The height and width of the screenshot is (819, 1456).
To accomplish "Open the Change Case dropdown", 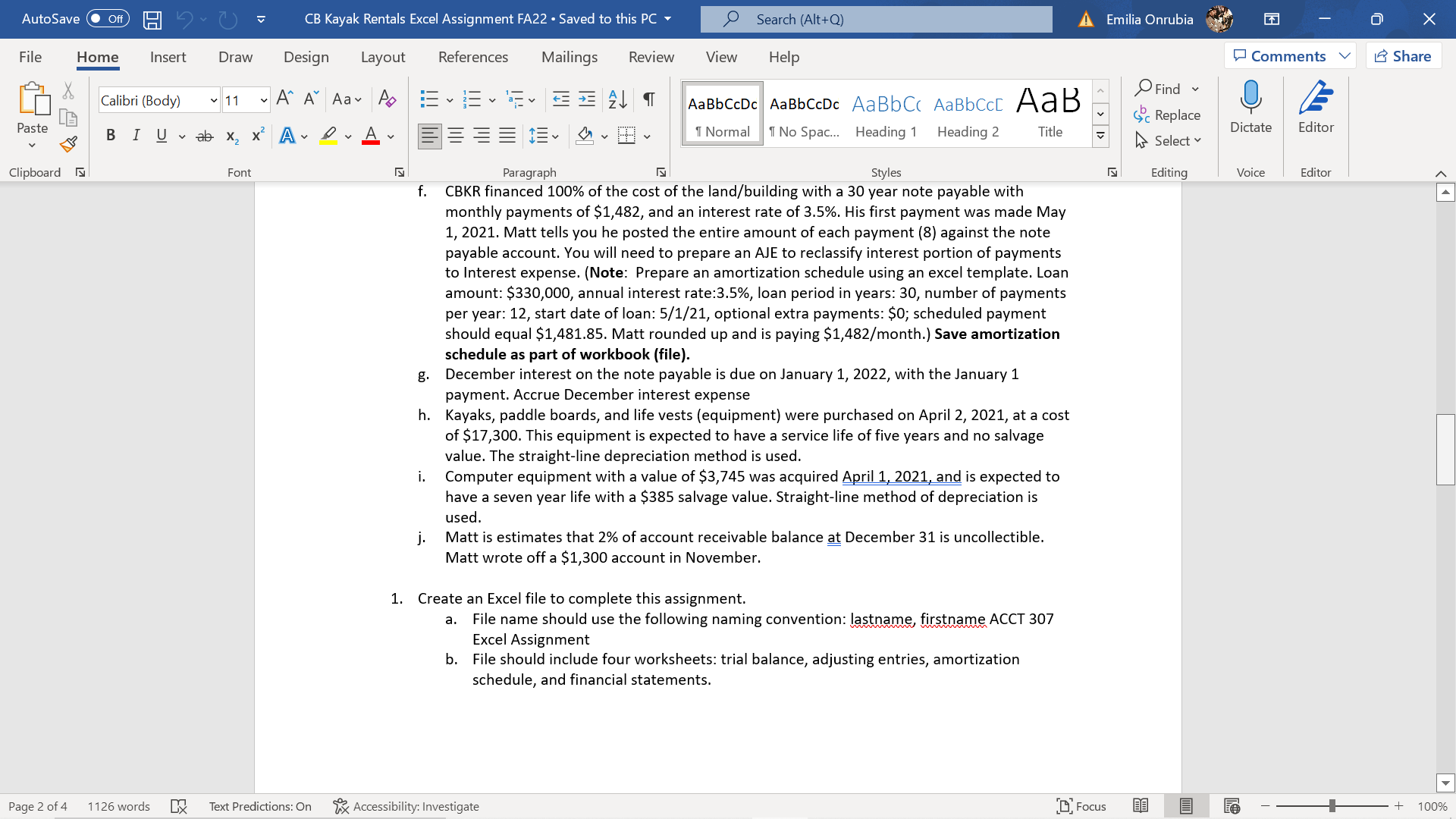I will pyautogui.click(x=347, y=99).
